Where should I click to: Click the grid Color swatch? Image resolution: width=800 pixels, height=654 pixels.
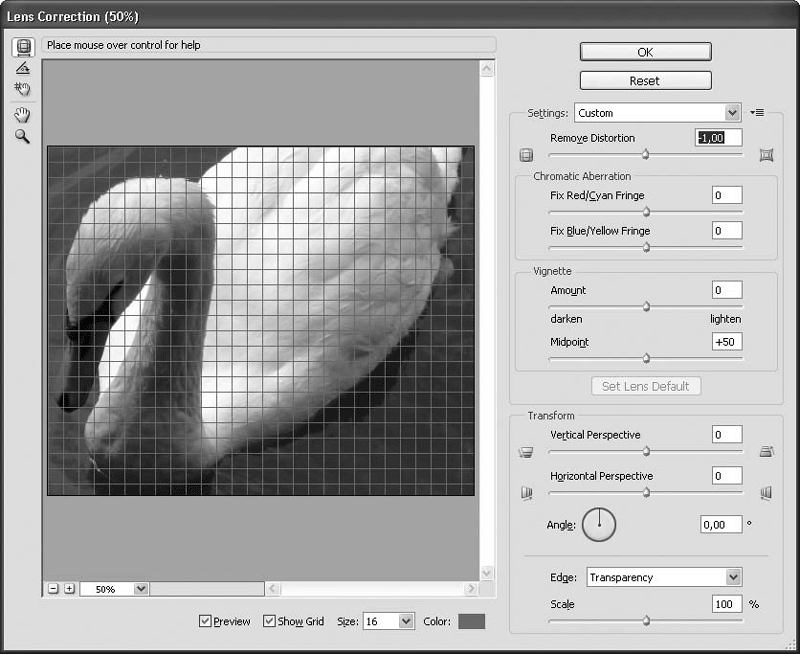click(471, 621)
